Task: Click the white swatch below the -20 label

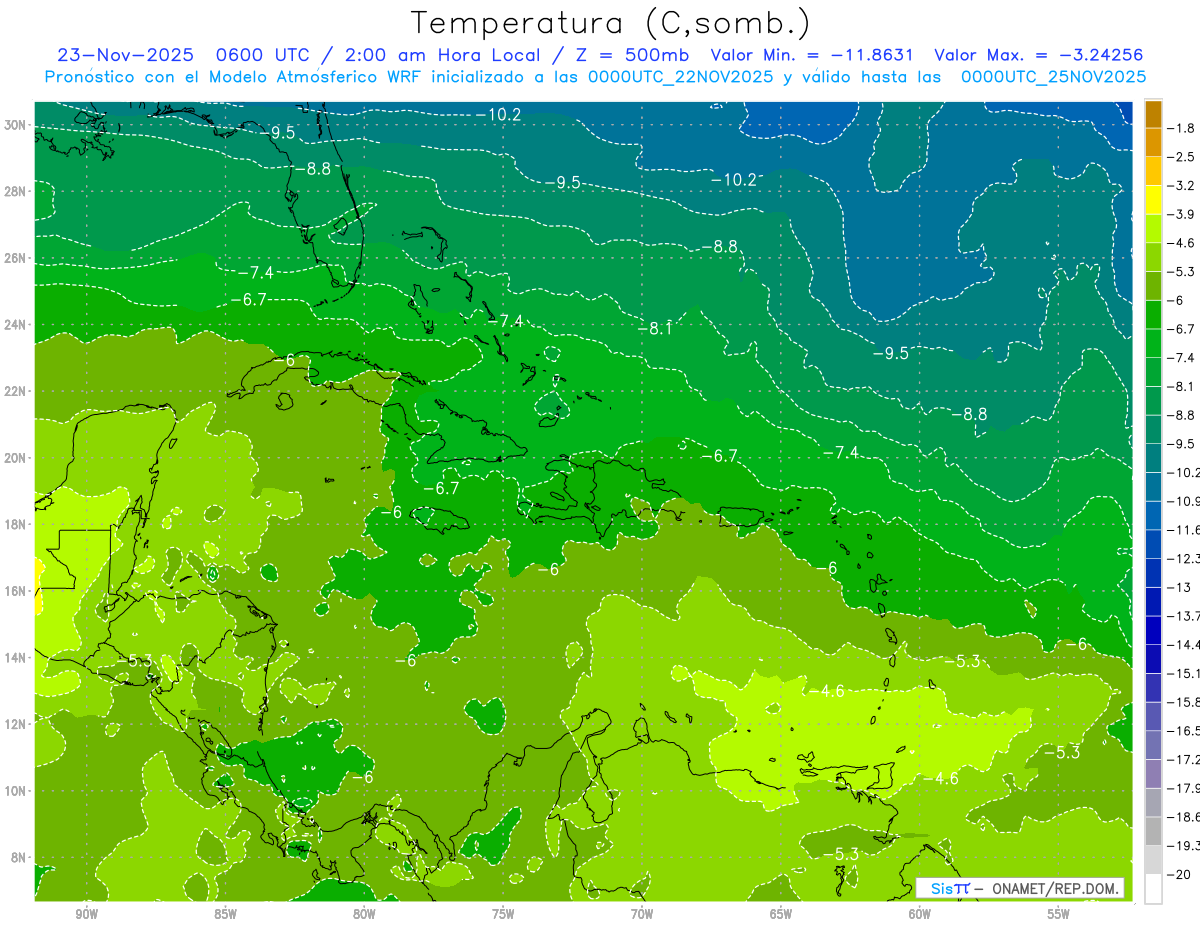Action: (x=1153, y=889)
